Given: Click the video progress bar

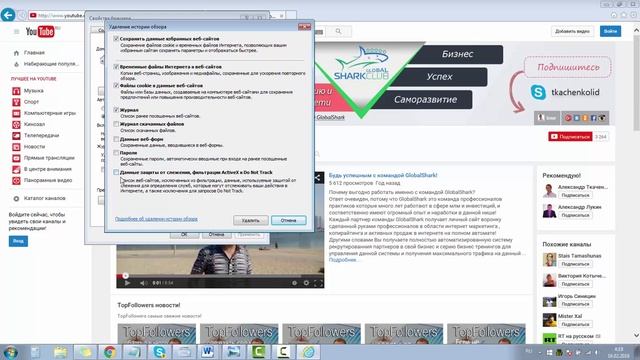Looking at the screenshot, I should [x=220, y=276].
